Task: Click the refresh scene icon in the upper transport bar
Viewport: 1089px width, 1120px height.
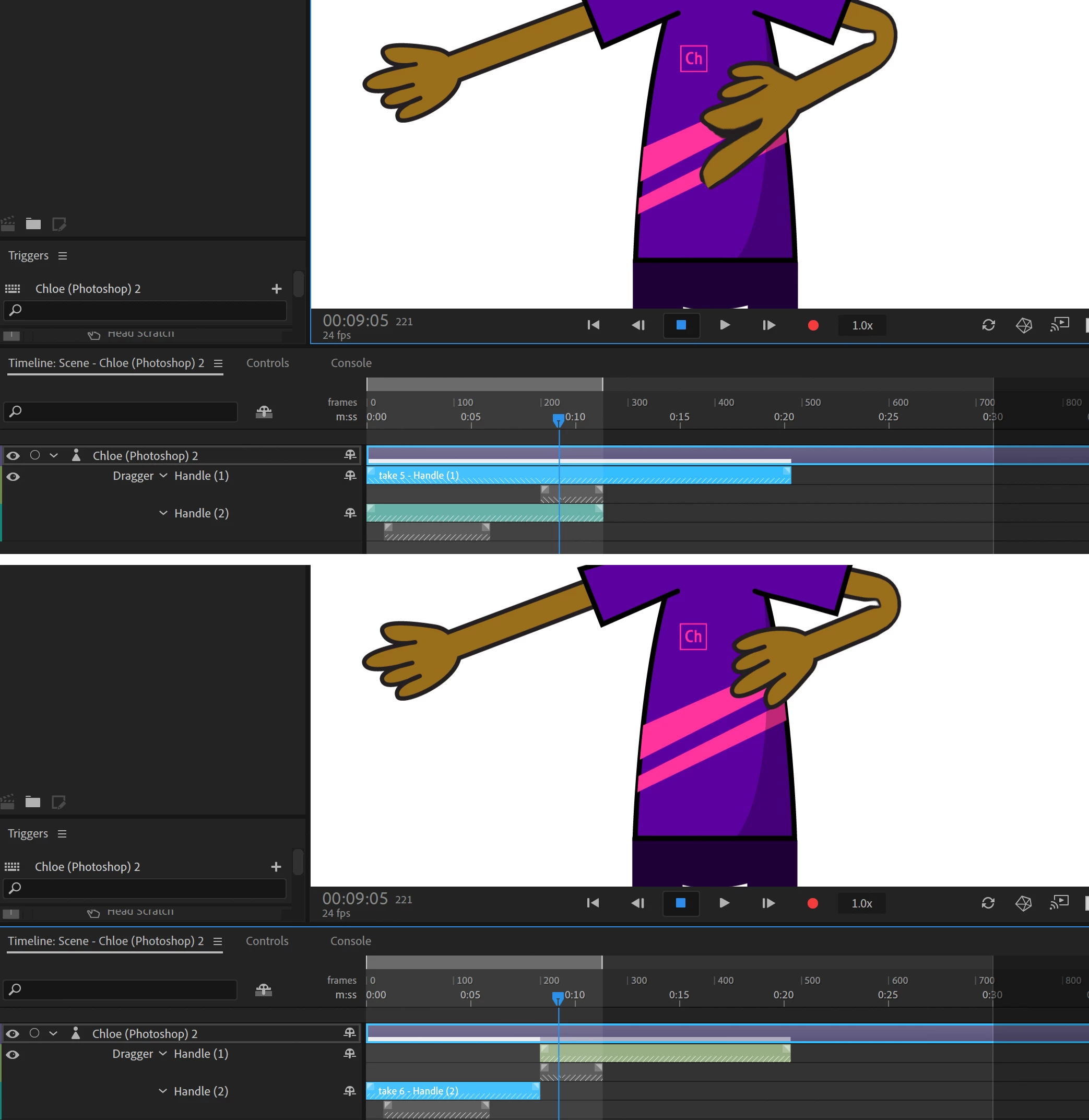Action: 988,325
